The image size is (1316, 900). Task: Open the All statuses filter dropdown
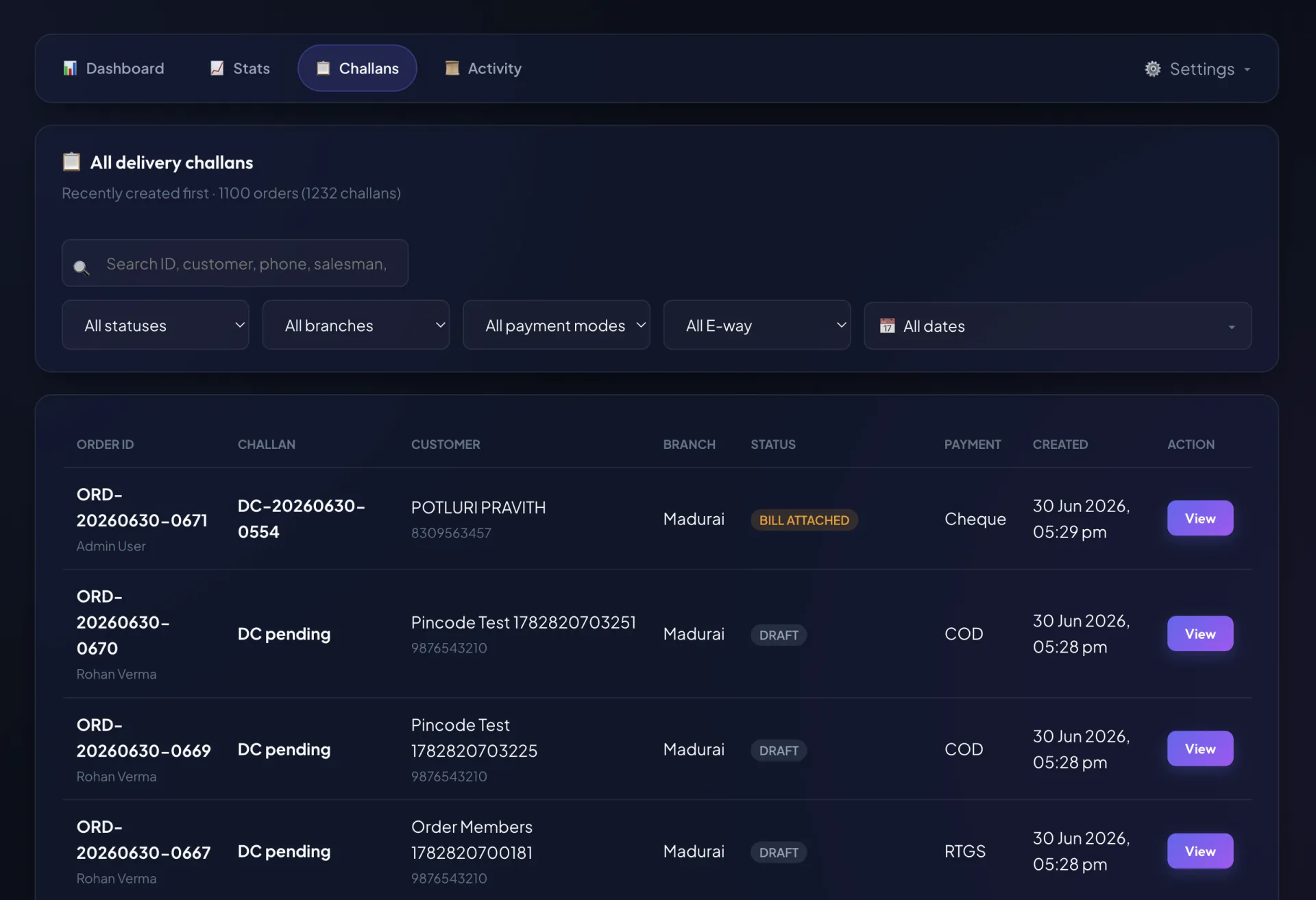tap(156, 325)
